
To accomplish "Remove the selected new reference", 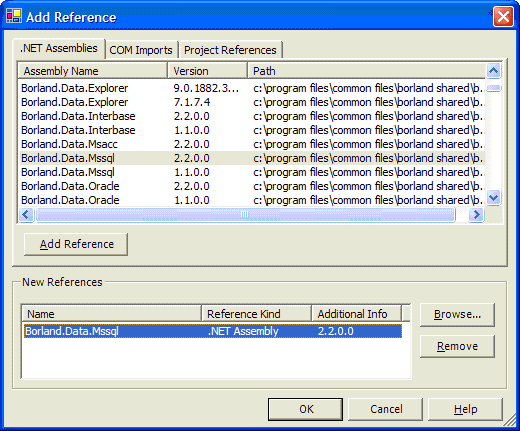I will 457,346.
